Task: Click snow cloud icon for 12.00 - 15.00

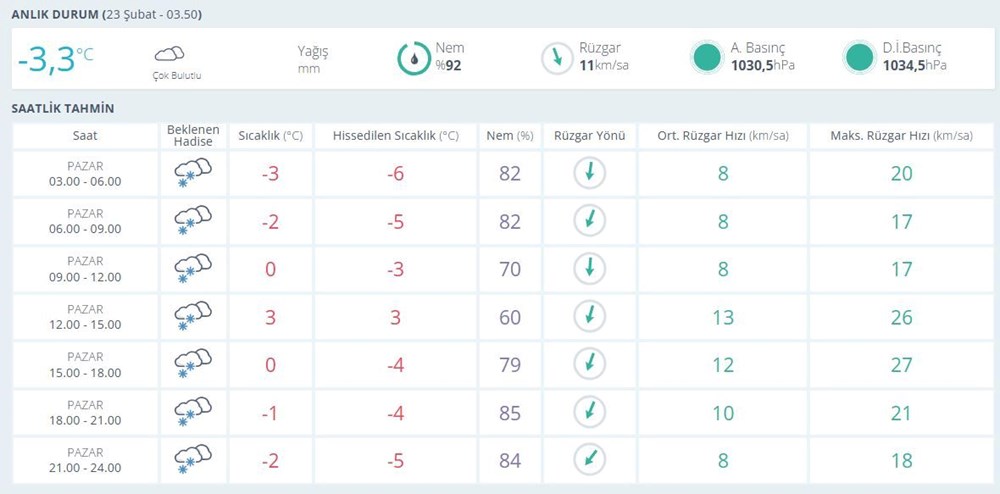Action: point(192,317)
